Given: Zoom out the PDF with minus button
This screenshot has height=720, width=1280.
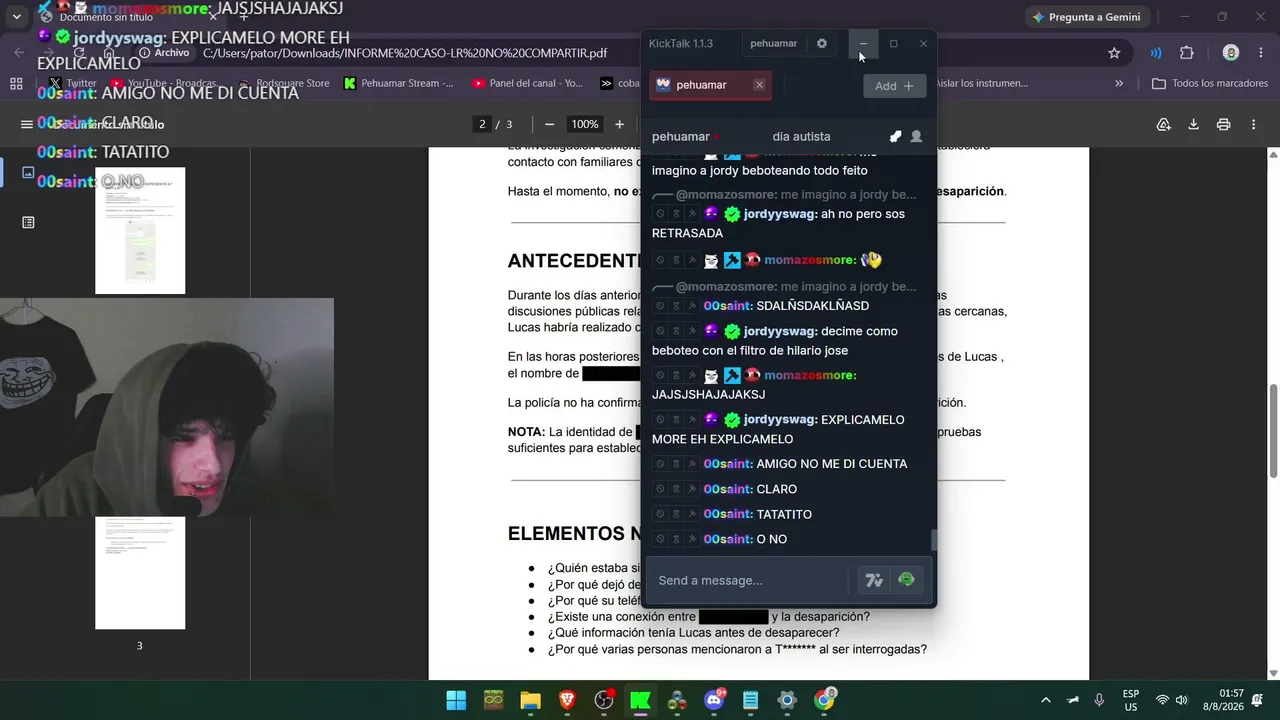Looking at the screenshot, I should coord(549,124).
